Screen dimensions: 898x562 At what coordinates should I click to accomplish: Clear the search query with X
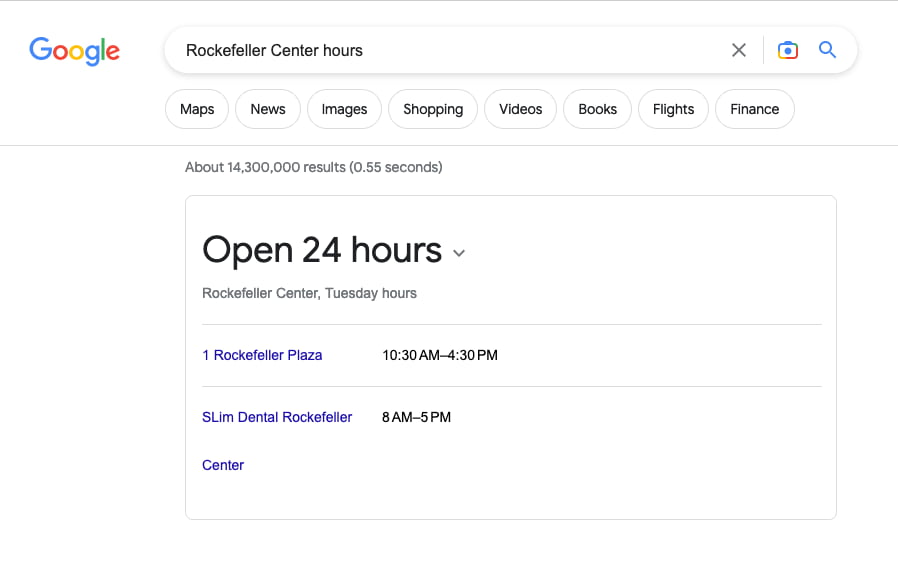(739, 50)
